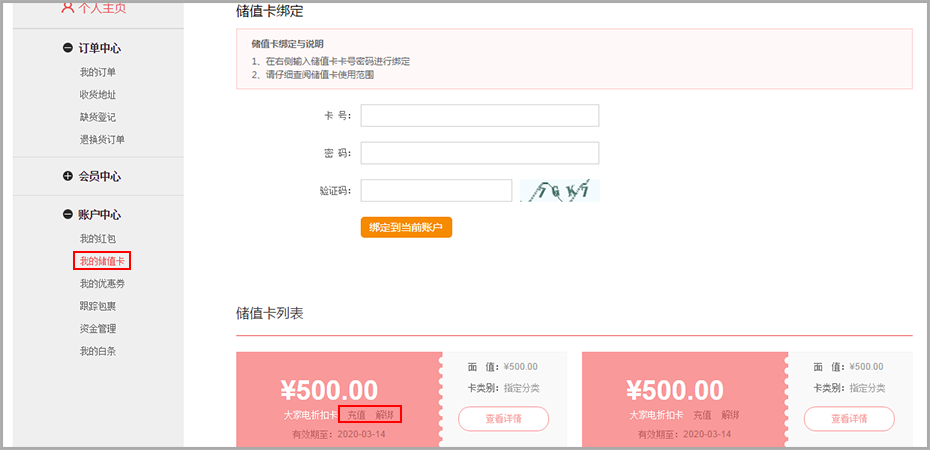
Task: Click 查看详情 on the first card
Action: [x=504, y=419]
